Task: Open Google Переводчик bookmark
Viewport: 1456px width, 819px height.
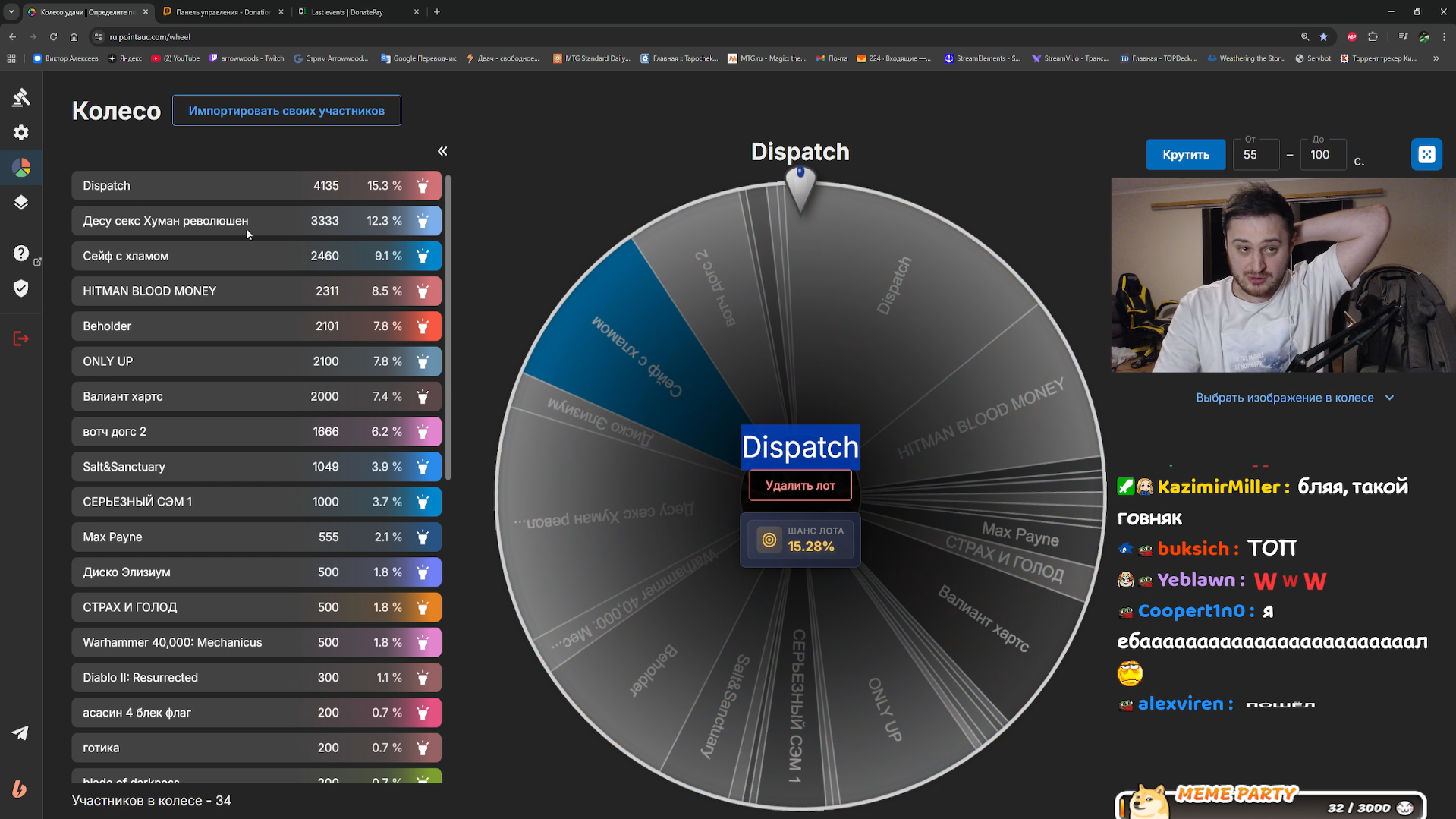Action: click(x=419, y=58)
